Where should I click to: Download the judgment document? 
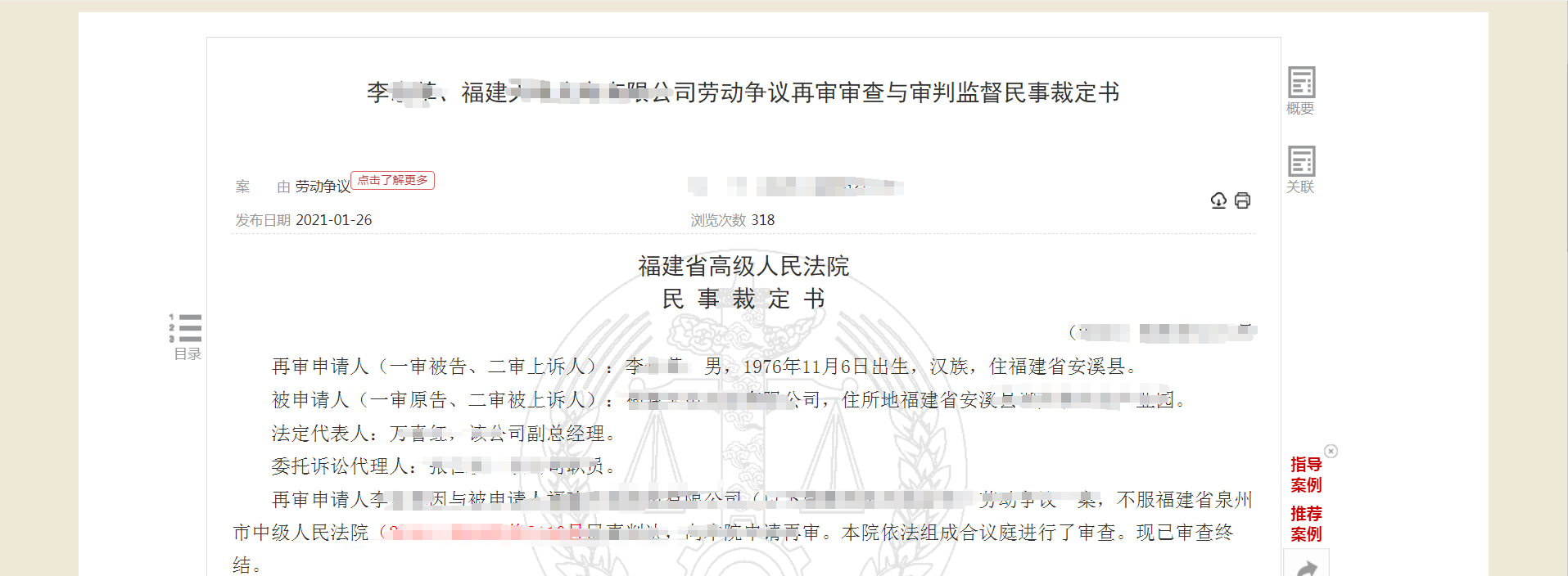click(1218, 200)
